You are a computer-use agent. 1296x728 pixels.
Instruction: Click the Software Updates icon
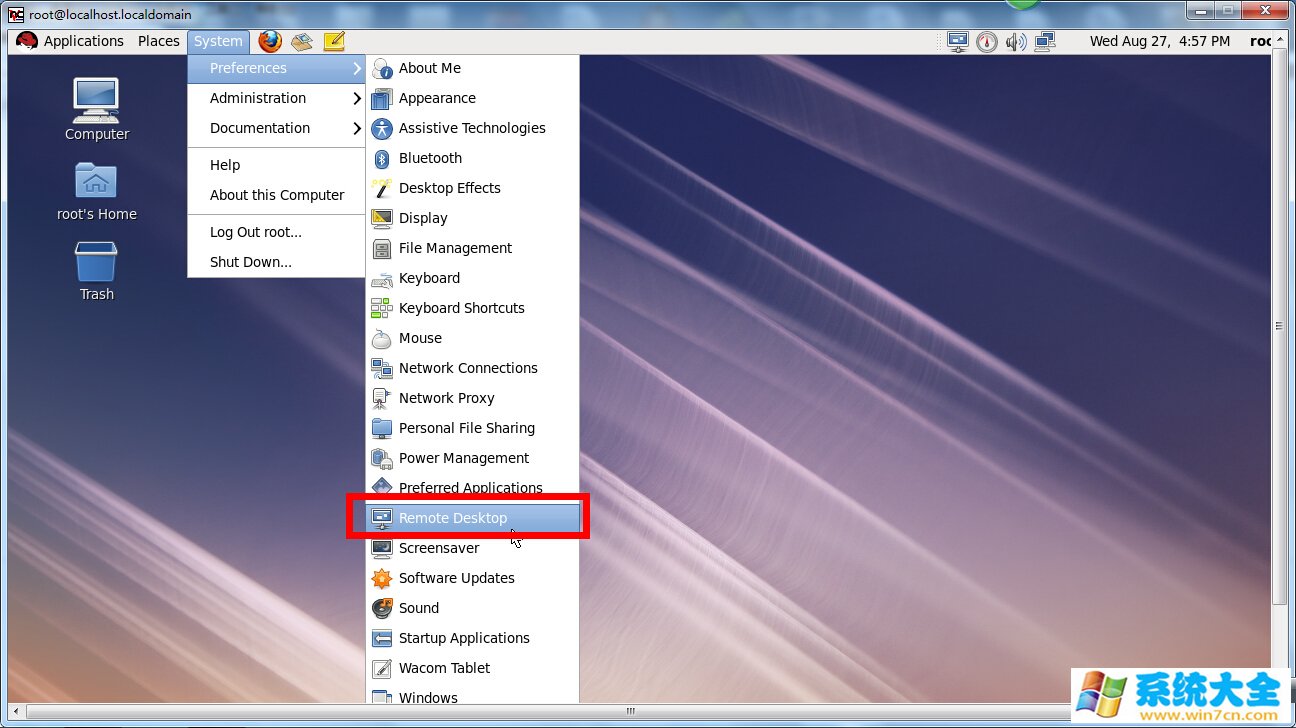(382, 578)
